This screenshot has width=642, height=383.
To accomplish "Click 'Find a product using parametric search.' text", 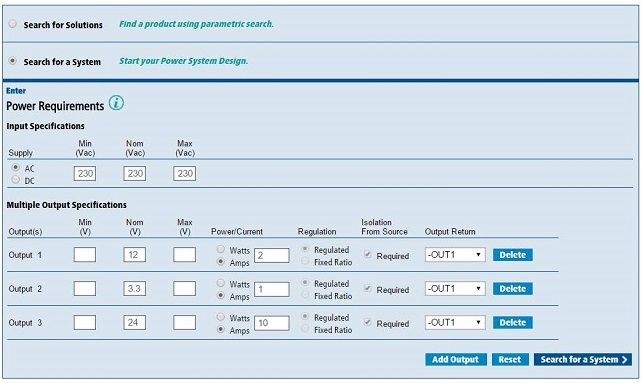I will [197, 24].
